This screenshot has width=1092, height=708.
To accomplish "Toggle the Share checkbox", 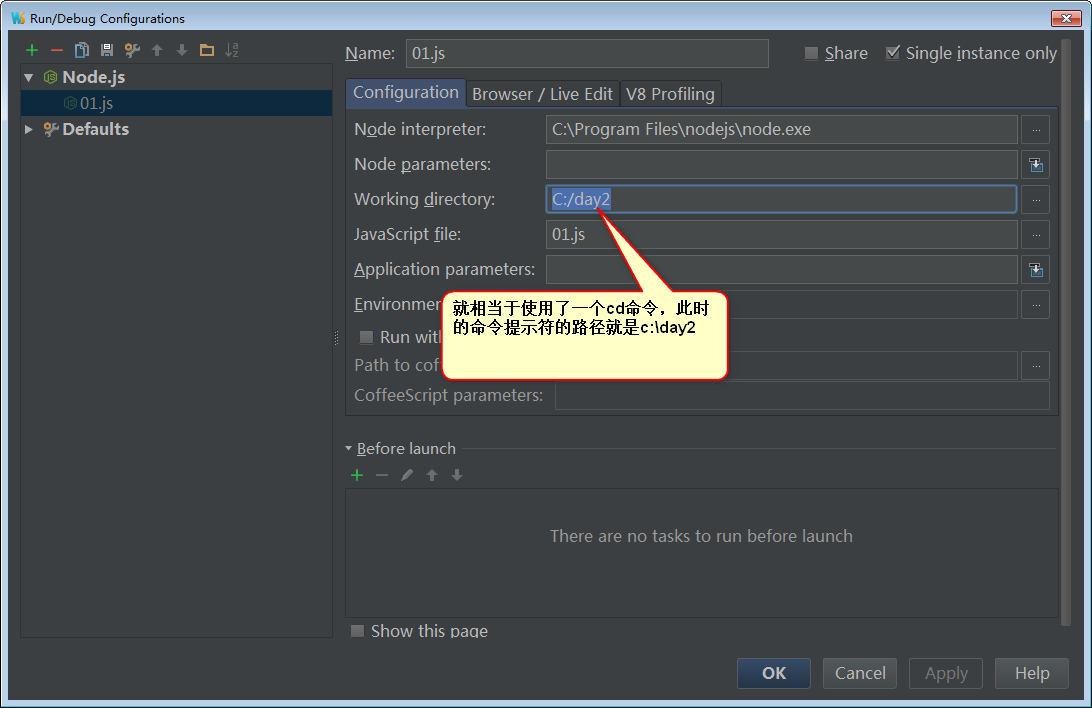I will [x=811, y=53].
